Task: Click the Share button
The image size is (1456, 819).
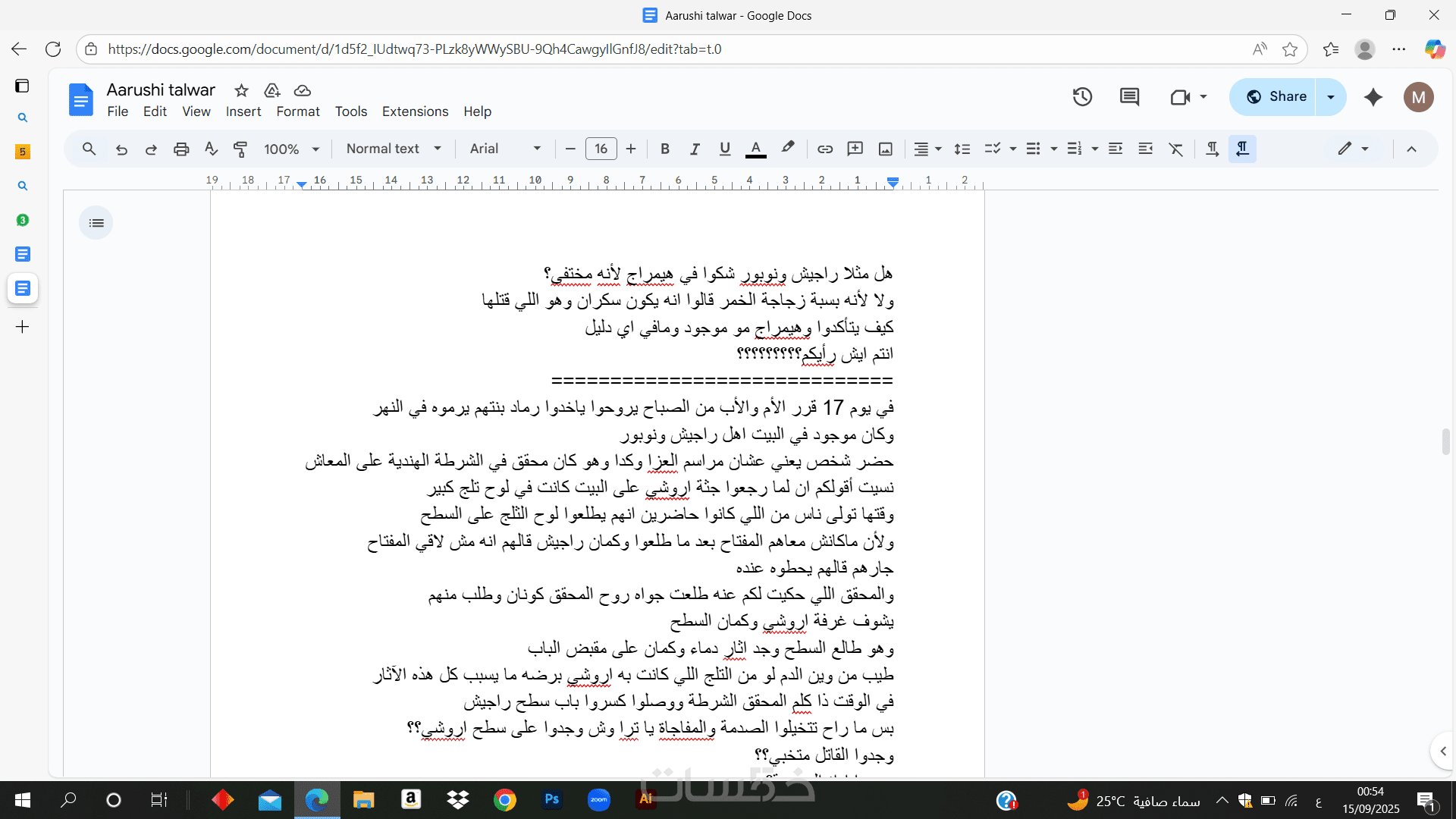Action: click(x=1277, y=96)
